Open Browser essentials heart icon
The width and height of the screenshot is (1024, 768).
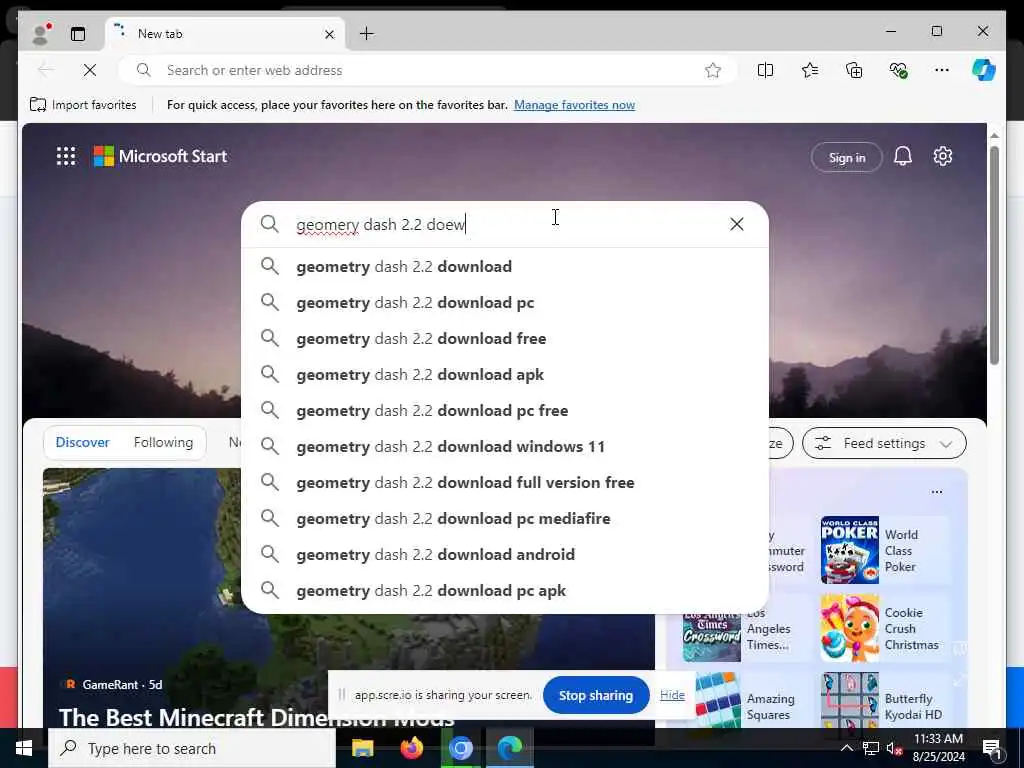[899, 70]
